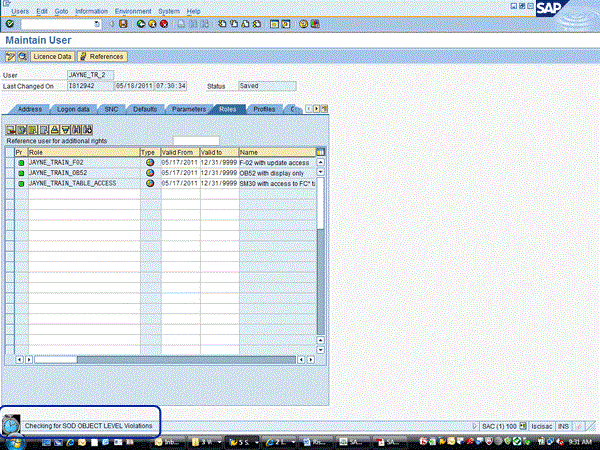The width and height of the screenshot is (600, 450).
Task: Click the References button
Action: click(x=102, y=57)
